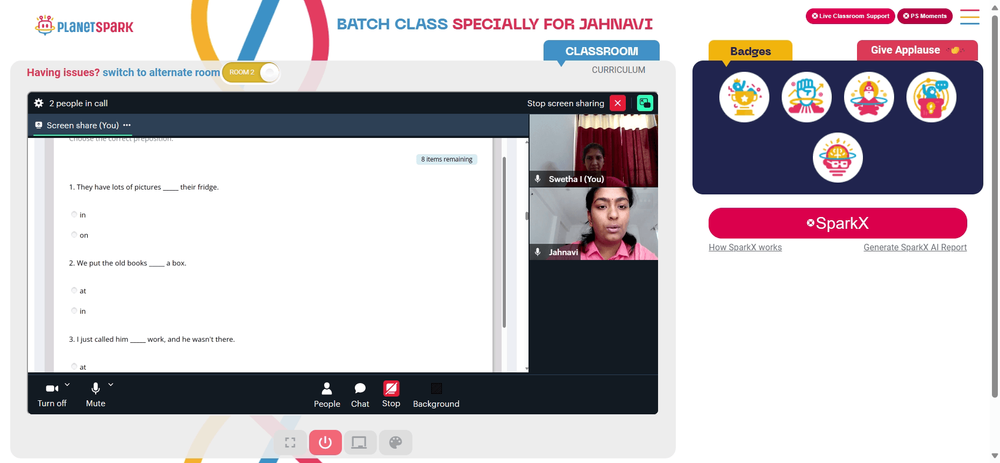Select 'in' for question 2
Image resolution: width=1000 pixels, height=463 pixels.
click(74, 311)
